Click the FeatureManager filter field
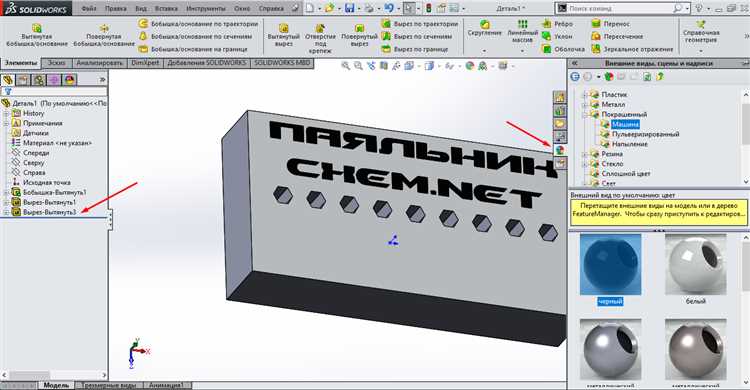This screenshot has width=750, height=390. (54, 91)
